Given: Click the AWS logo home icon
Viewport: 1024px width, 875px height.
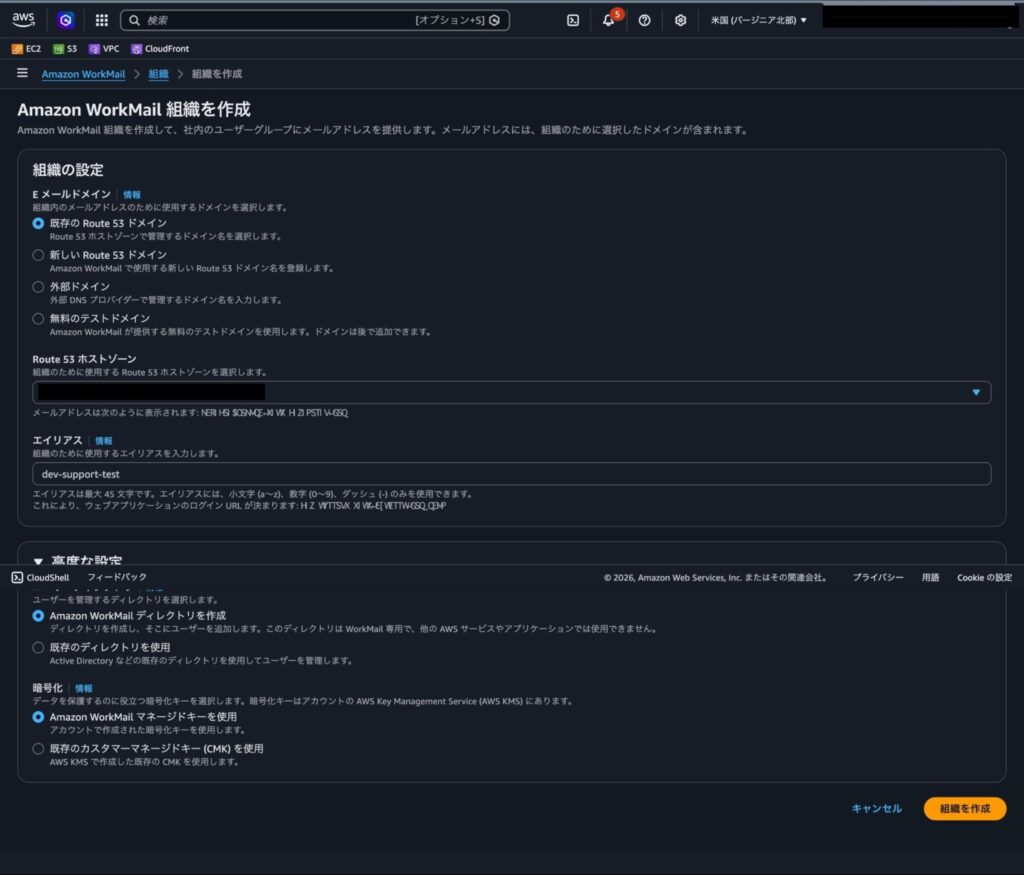Looking at the screenshot, I should [23, 19].
